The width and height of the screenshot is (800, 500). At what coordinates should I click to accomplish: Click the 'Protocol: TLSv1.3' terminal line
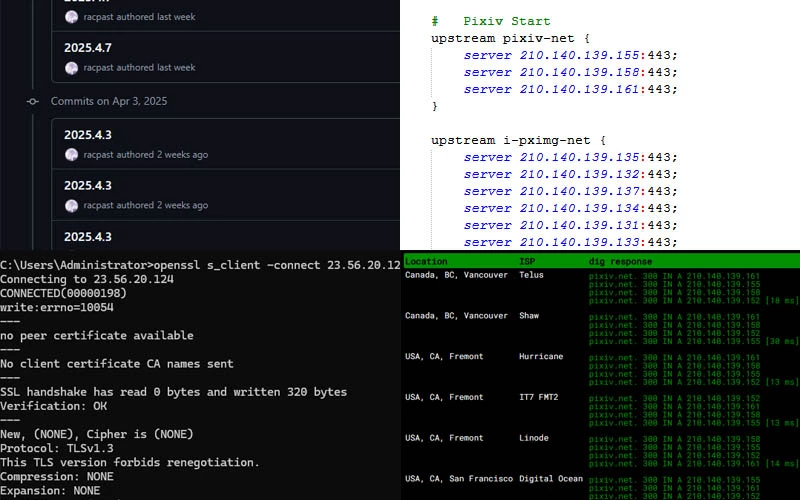pos(70,448)
